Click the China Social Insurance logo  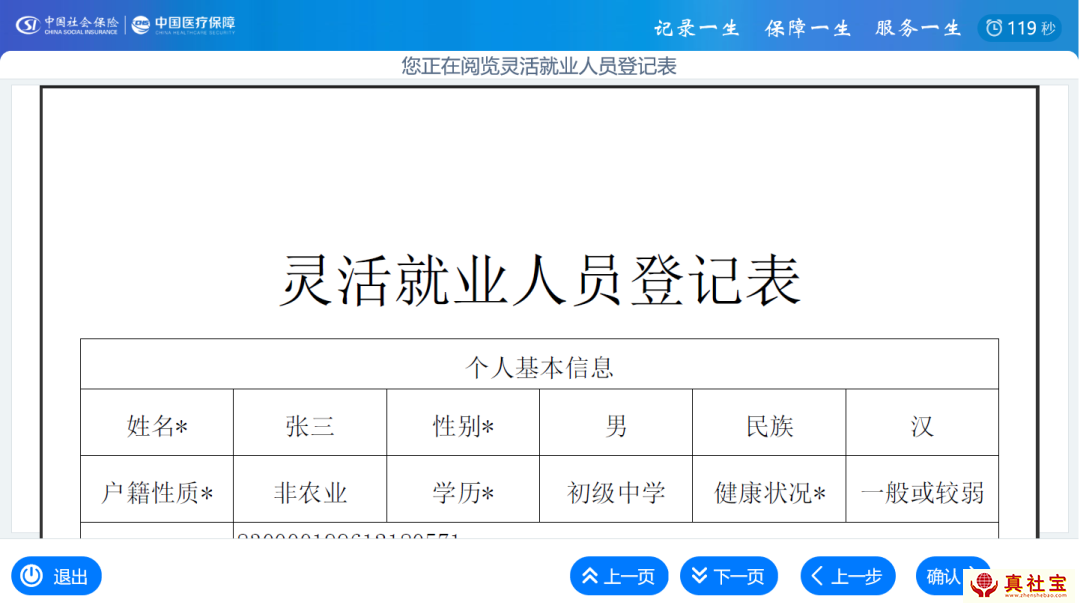pos(67,25)
